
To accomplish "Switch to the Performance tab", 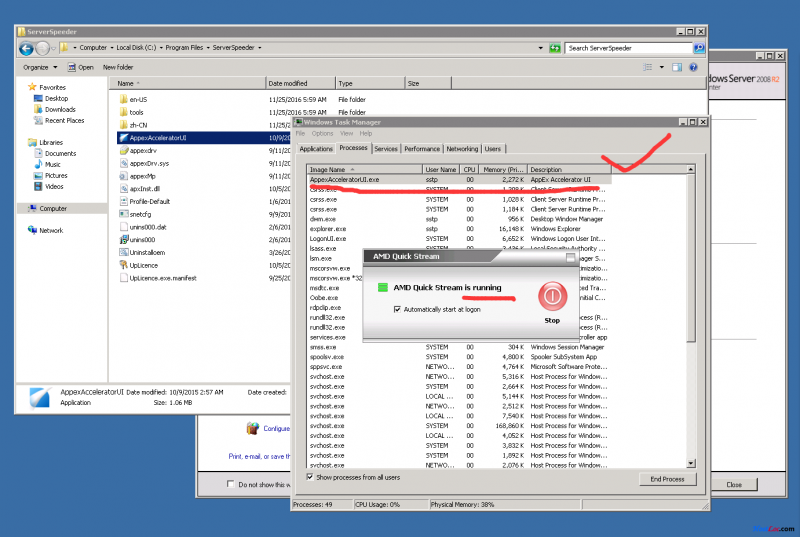I will click(x=421, y=148).
